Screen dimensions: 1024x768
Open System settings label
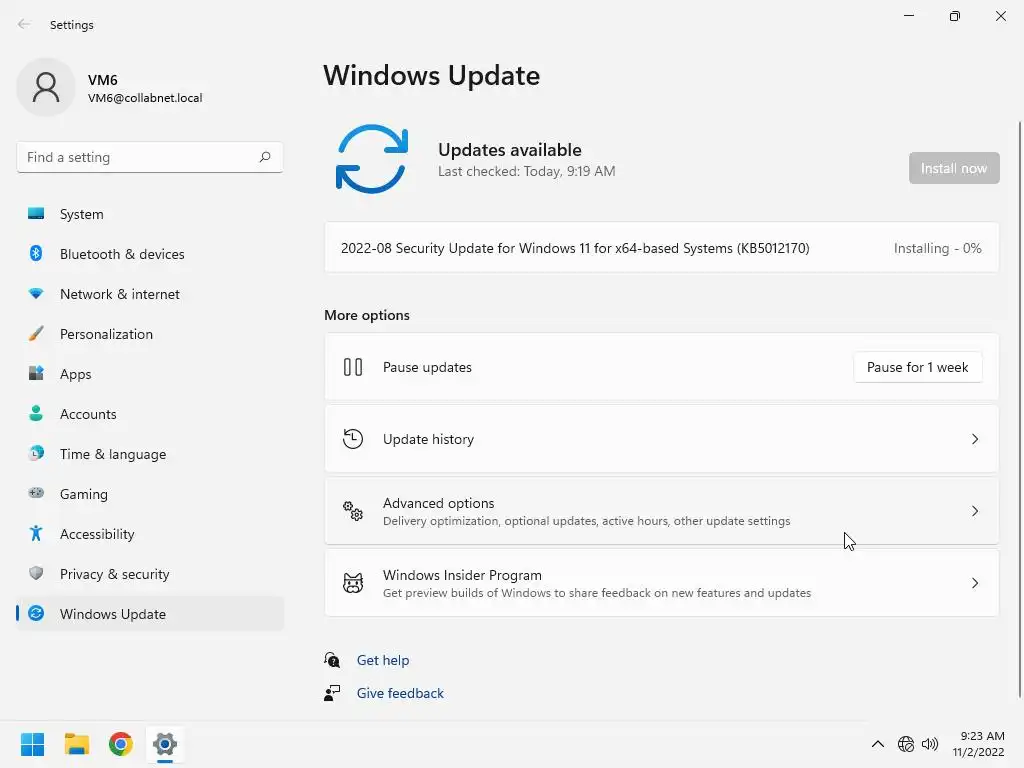(x=82, y=214)
